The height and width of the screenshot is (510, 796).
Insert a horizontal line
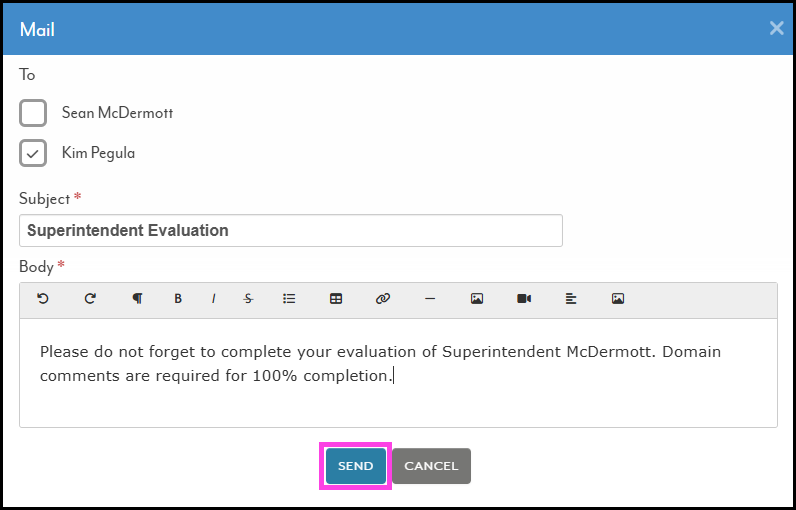(x=430, y=298)
